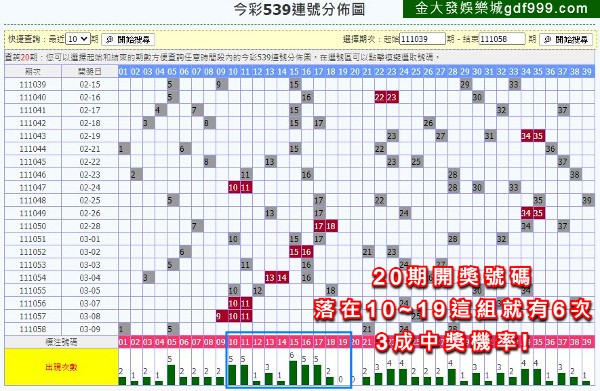Viewport: 600px width, 391px height.
Task: Click gray cell 29 in row 111039
Action: 465,84
